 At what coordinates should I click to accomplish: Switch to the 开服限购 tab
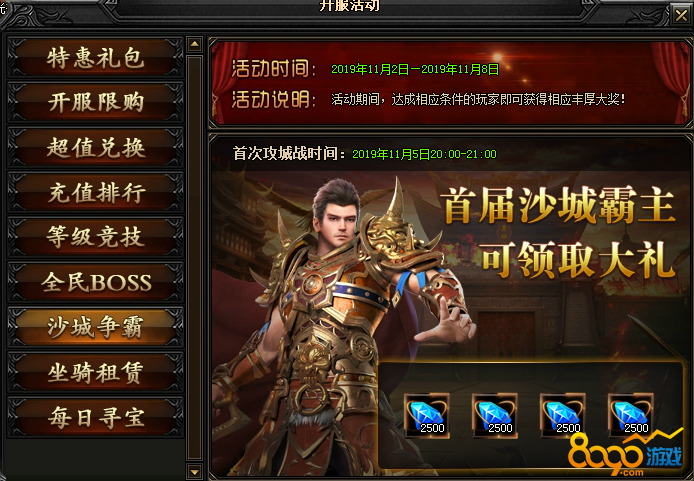point(96,102)
